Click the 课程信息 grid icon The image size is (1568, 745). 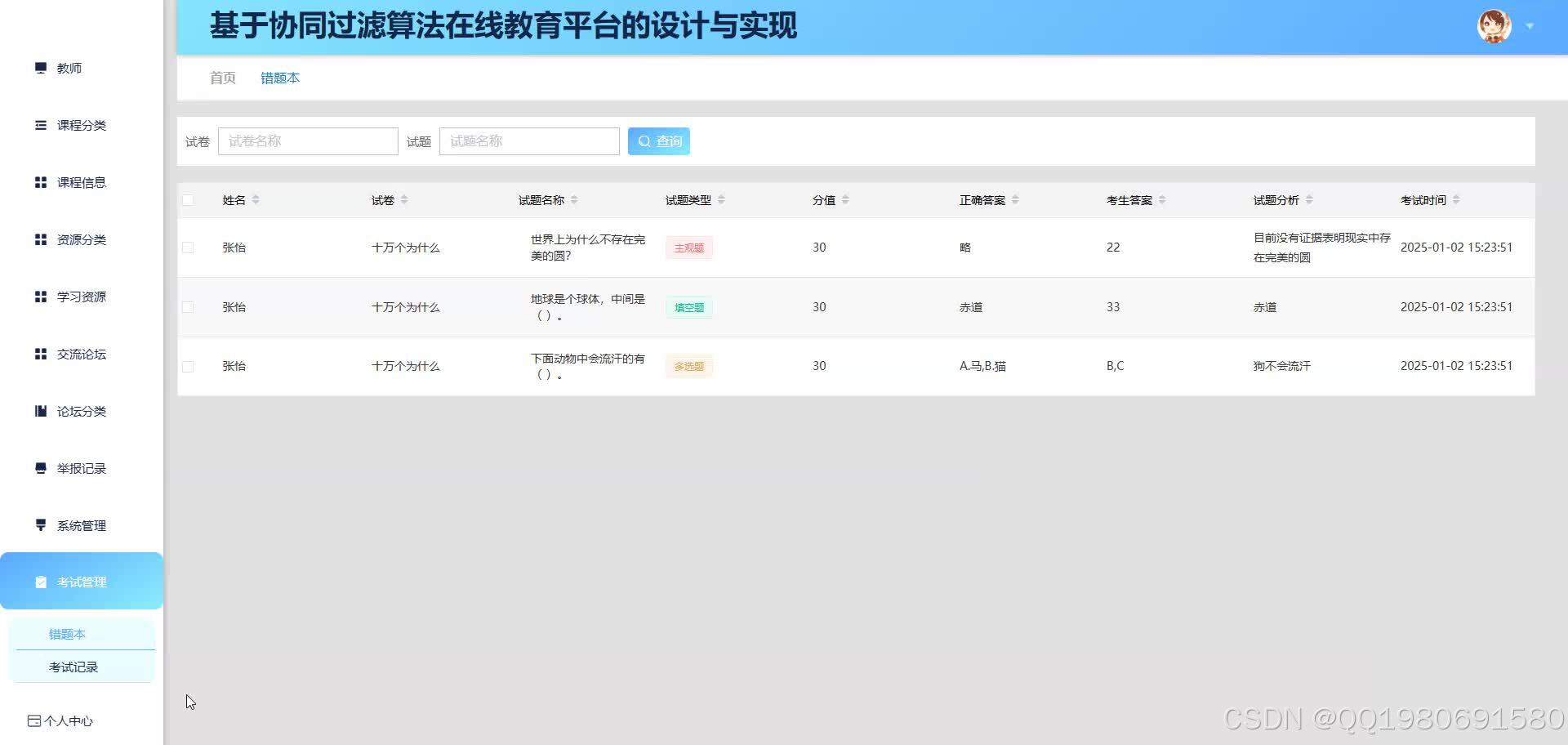[41, 182]
